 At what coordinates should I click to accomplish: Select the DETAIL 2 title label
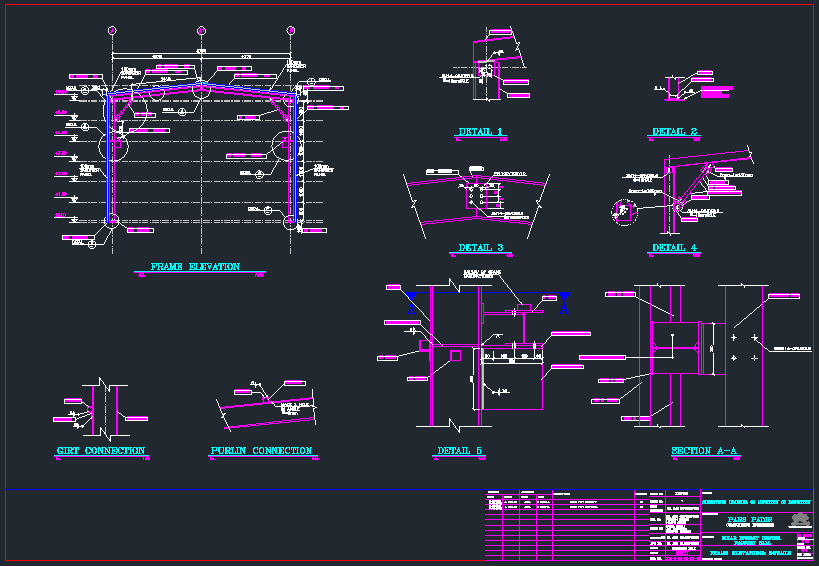(x=675, y=132)
